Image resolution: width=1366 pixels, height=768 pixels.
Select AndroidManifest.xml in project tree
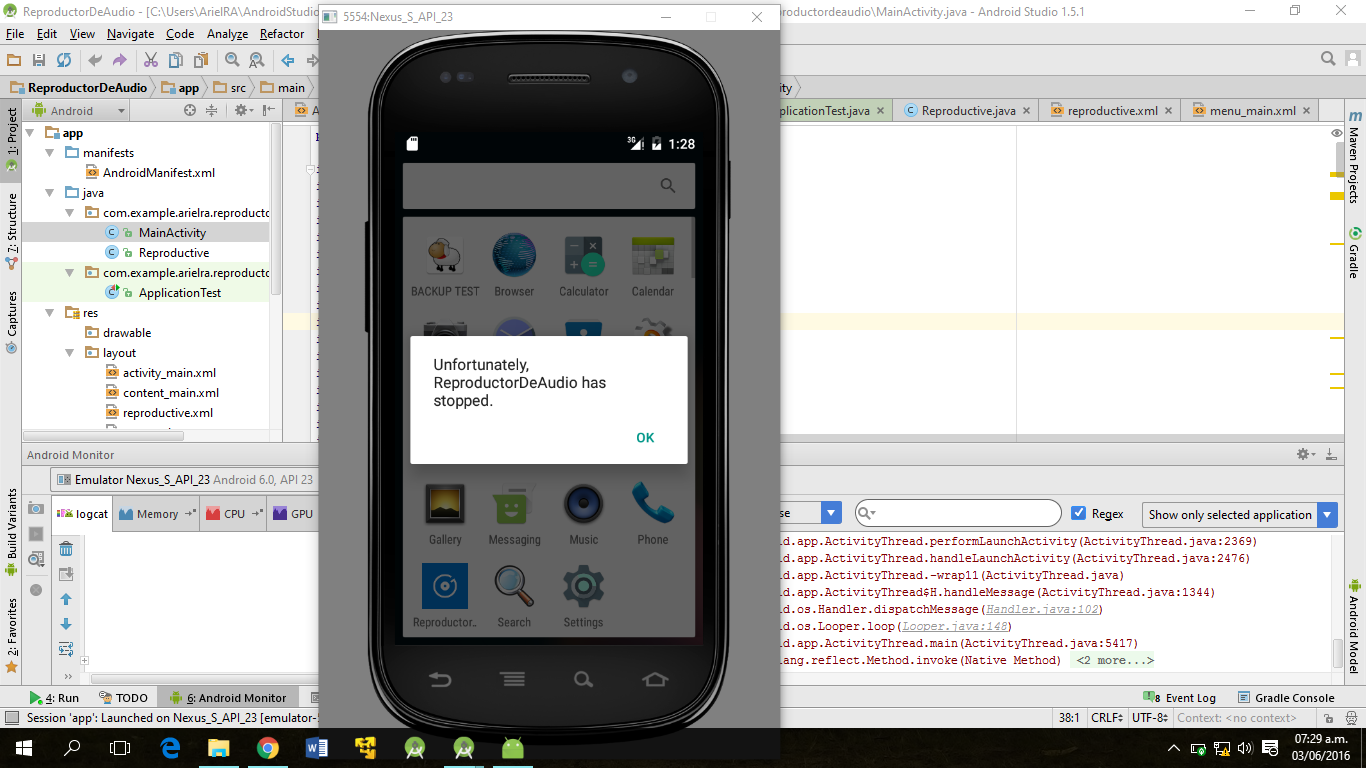pyautogui.click(x=159, y=173)
